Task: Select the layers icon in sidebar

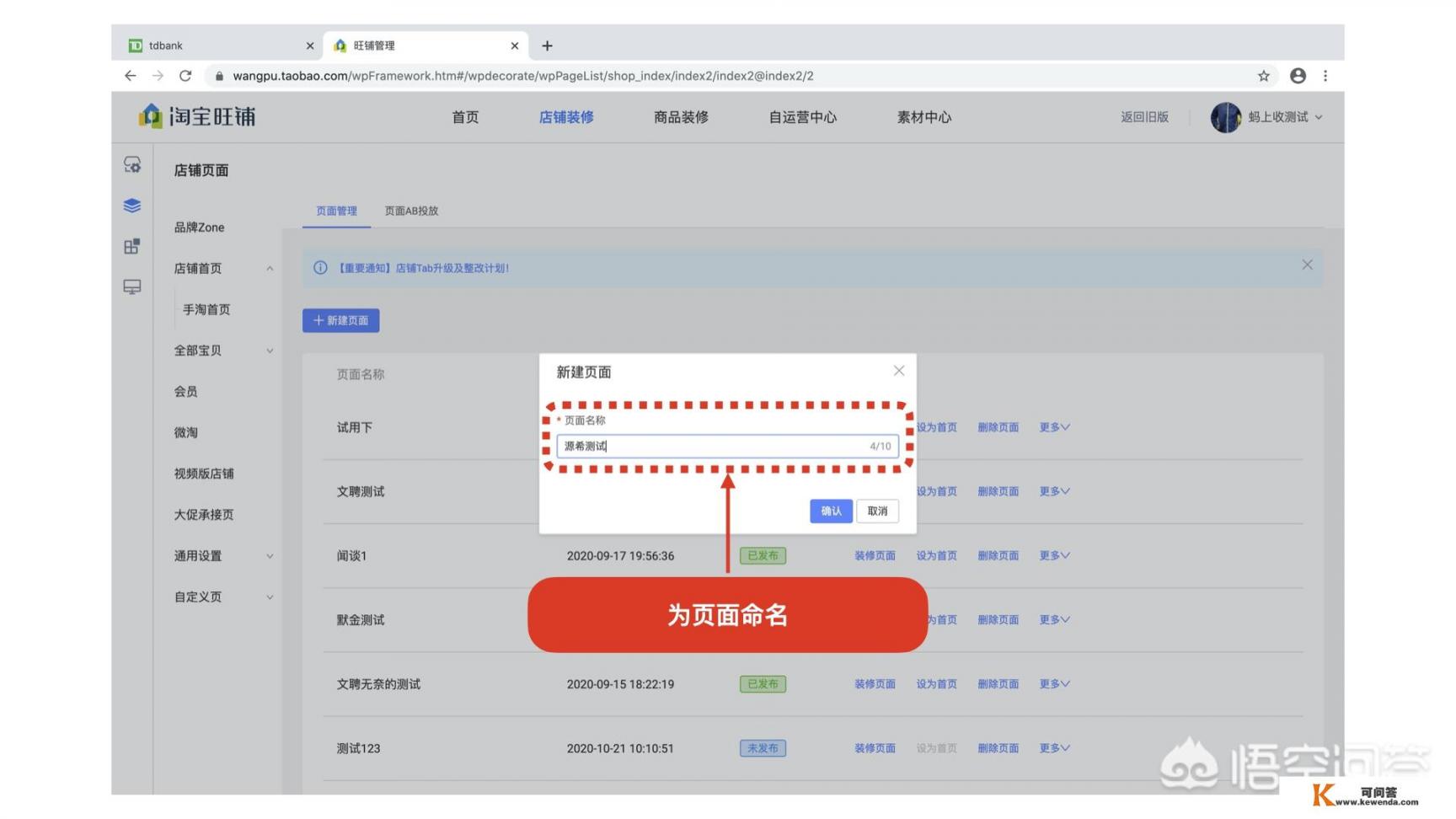Action: 132,206
